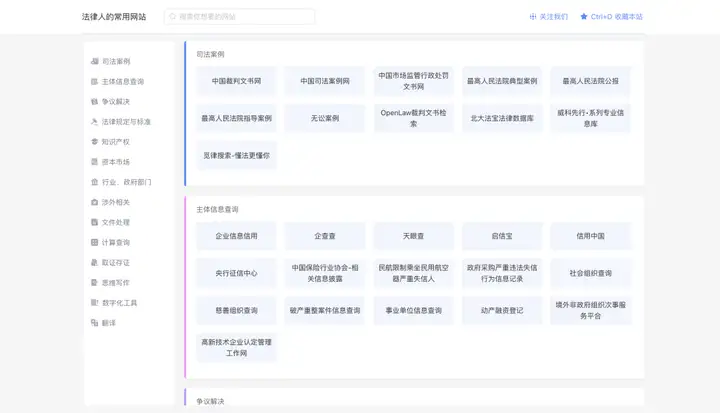Click the 资本市场 sidebar icon
The width and height of the screenshot is (720, 413).
coord(95,162)
